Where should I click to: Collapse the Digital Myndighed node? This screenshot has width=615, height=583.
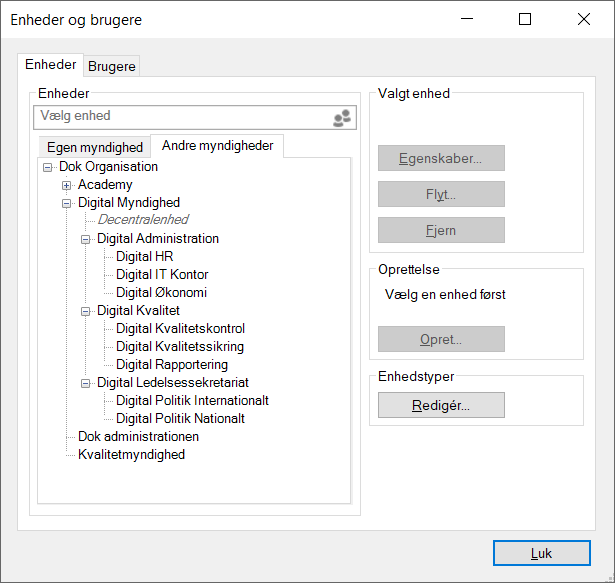click(67, 203)
